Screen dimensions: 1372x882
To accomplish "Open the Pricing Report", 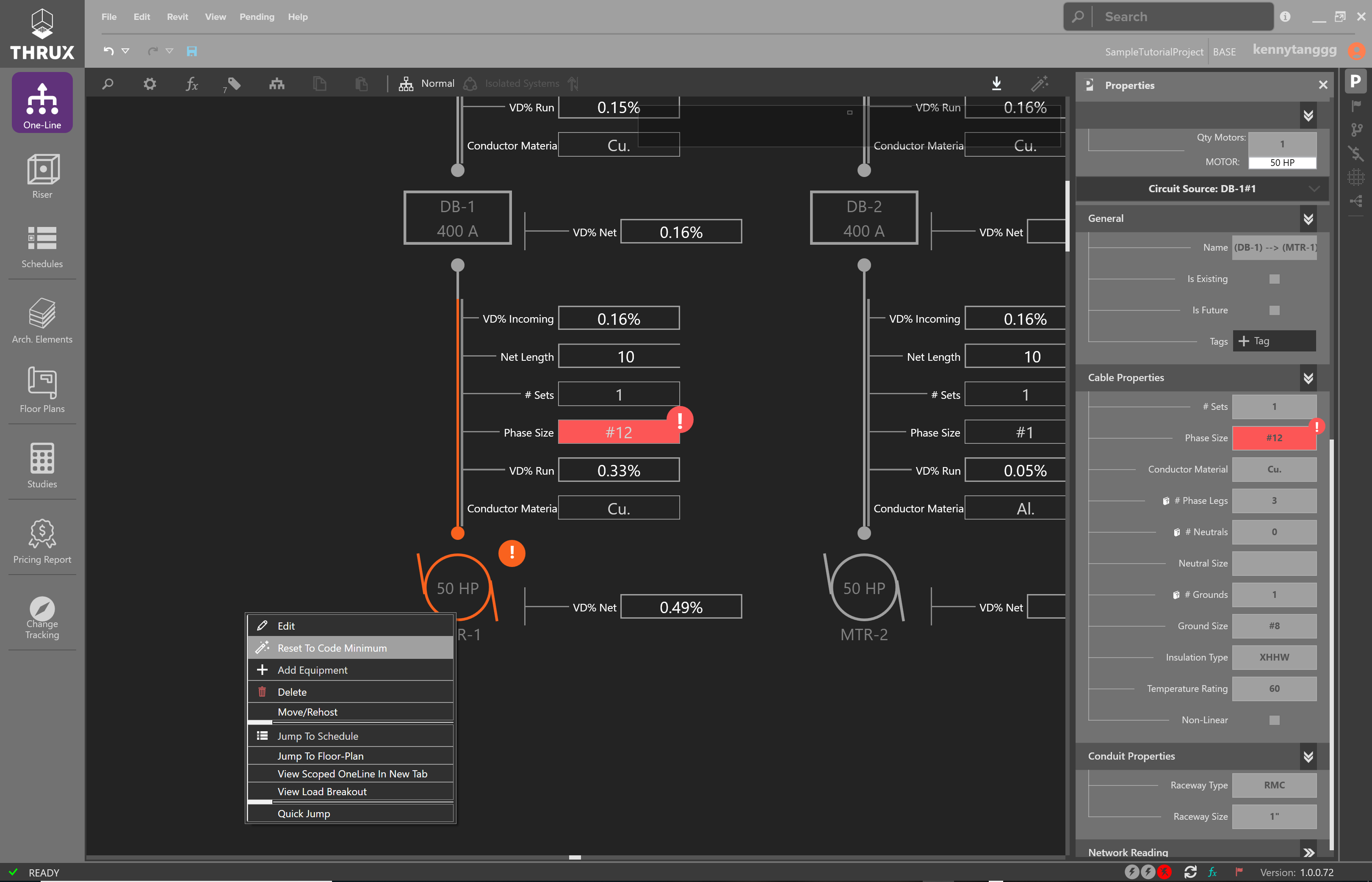I will pyautogui.click(x=42, y=541).
